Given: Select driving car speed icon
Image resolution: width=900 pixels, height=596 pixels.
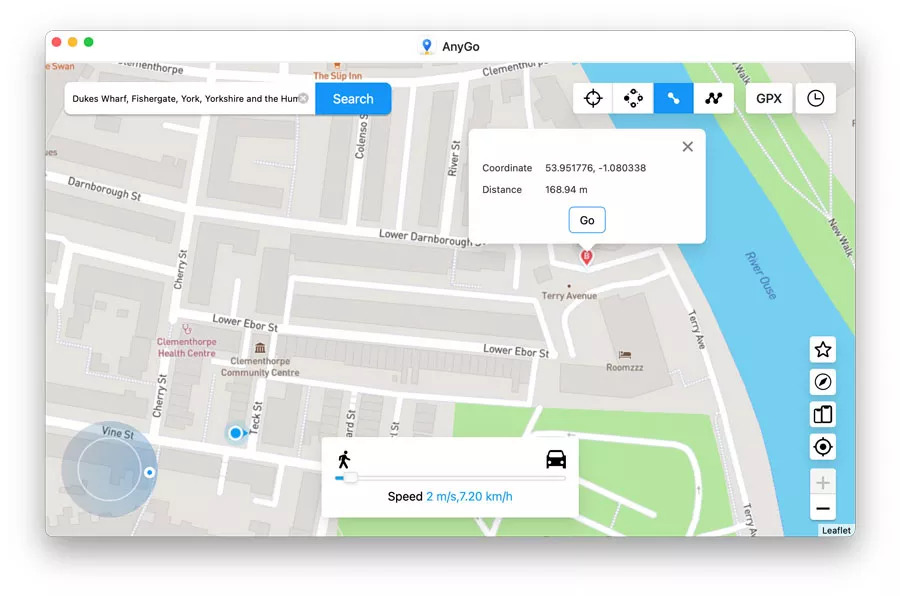Looking at the screenshot, I should click(x=556, y=459).
